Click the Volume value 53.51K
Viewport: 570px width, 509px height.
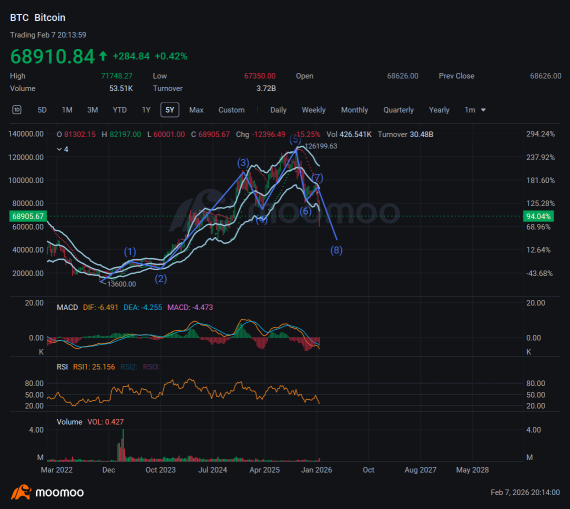(x=121, y=88)
